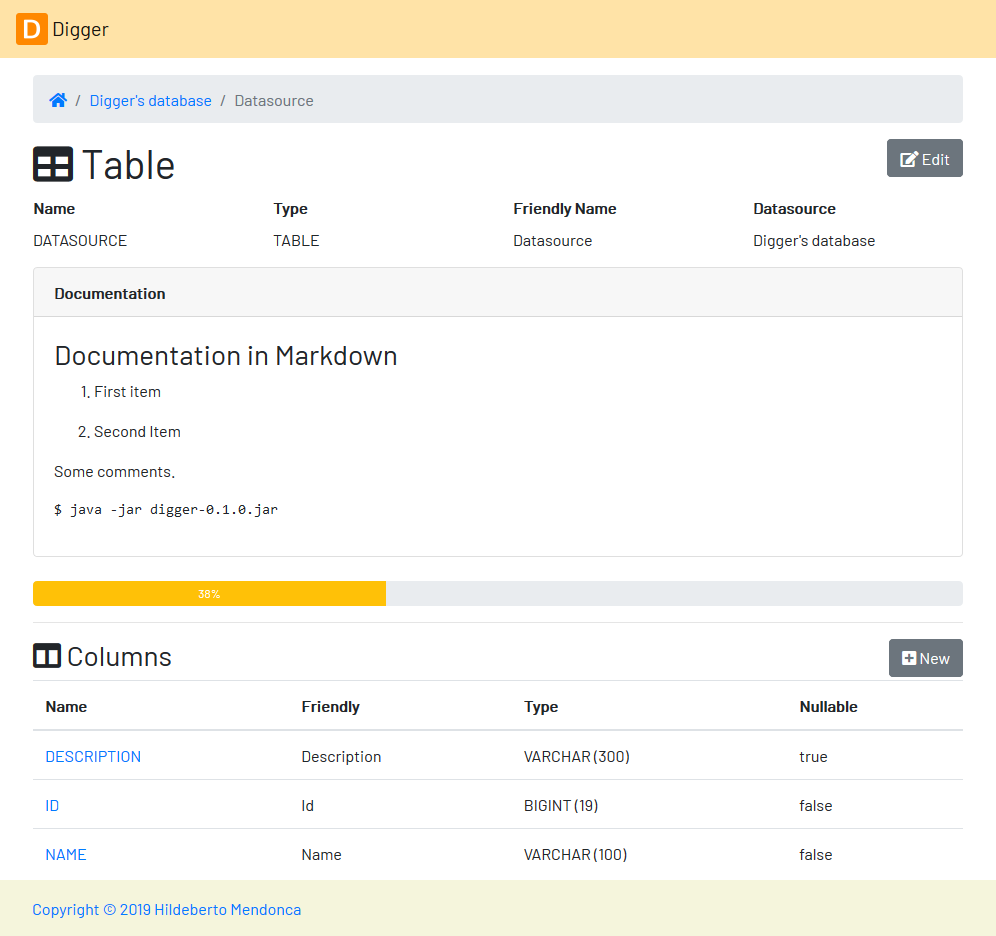Click the Documentation panel header
Image resolution: width=996 pixels, height=936 pixels.
[x=498, y=293]
